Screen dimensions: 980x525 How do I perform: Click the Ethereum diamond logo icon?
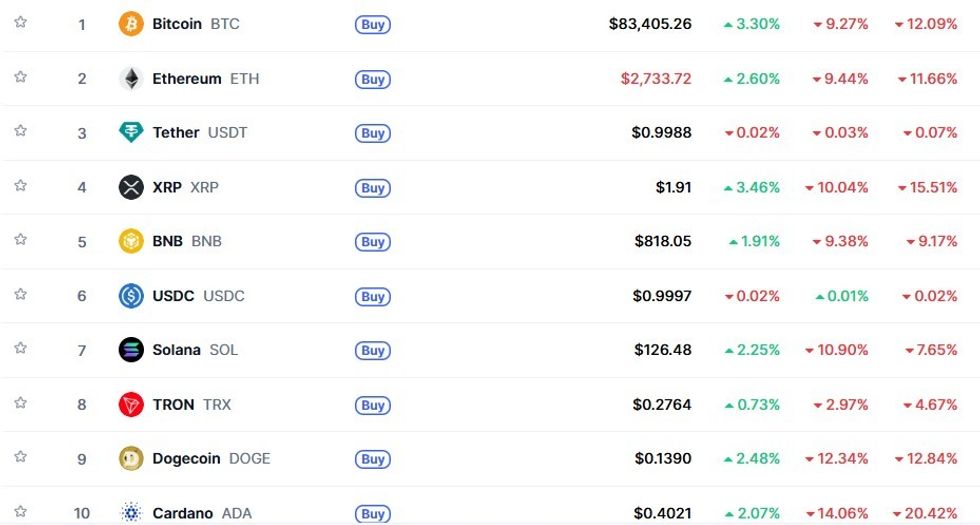click(131, 79)
